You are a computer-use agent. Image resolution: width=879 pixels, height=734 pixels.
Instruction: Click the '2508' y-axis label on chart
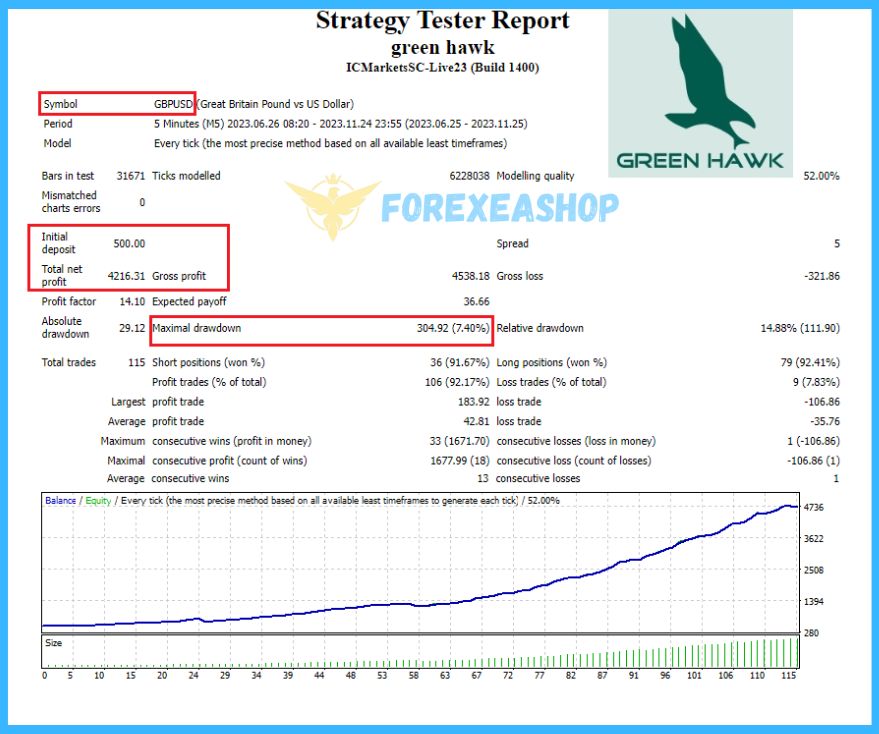click(x=814, y=570)
